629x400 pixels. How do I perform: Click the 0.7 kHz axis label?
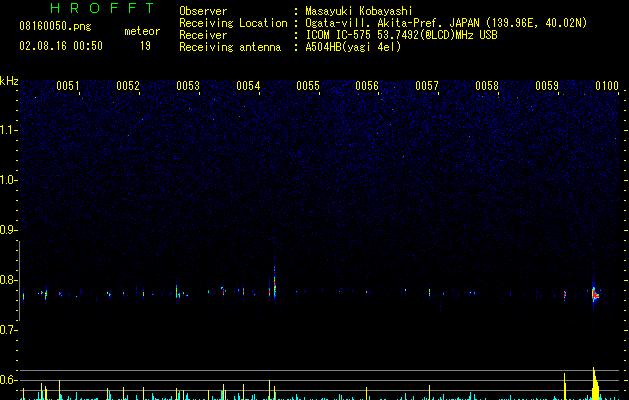click(8, 330)
